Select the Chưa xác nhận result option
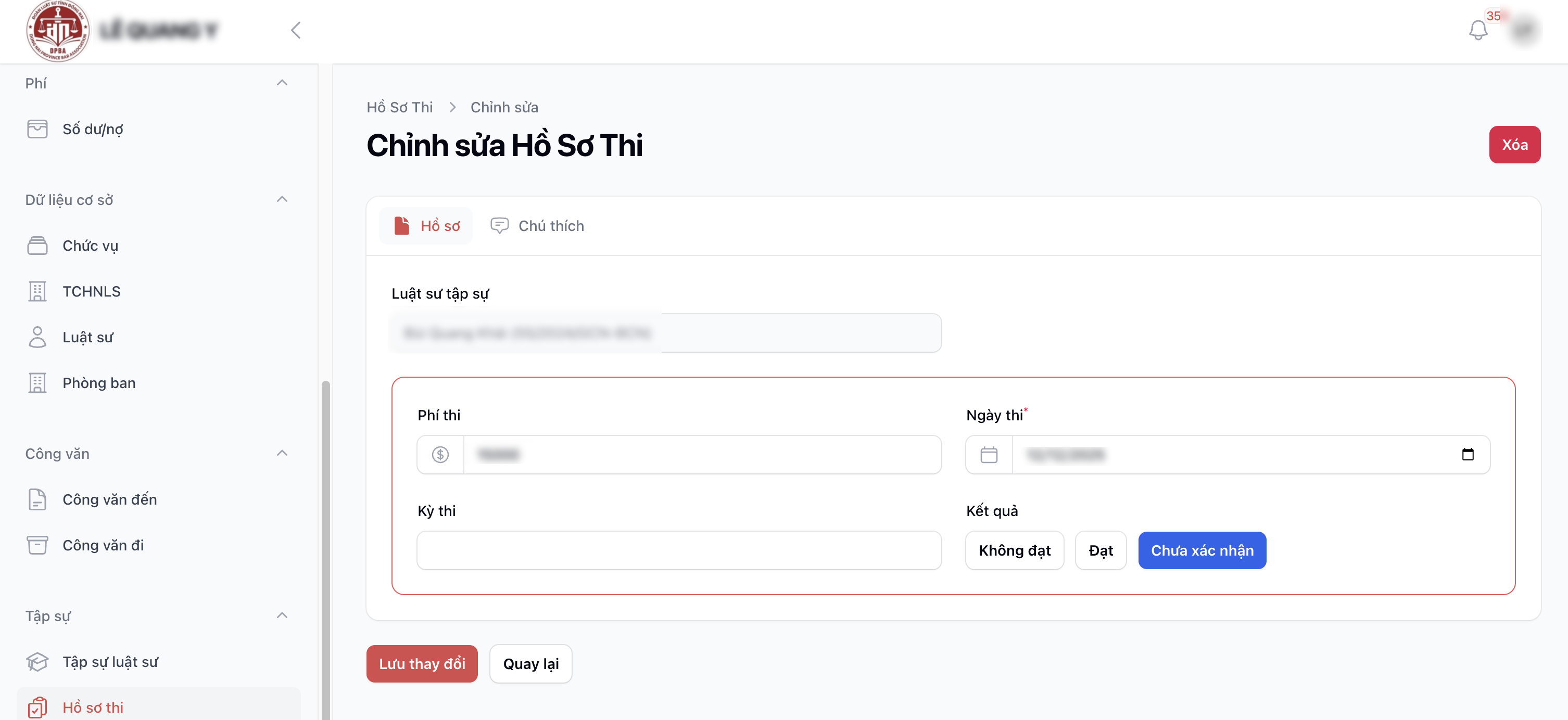1568x720 pixels. [x=1202, y=550]
